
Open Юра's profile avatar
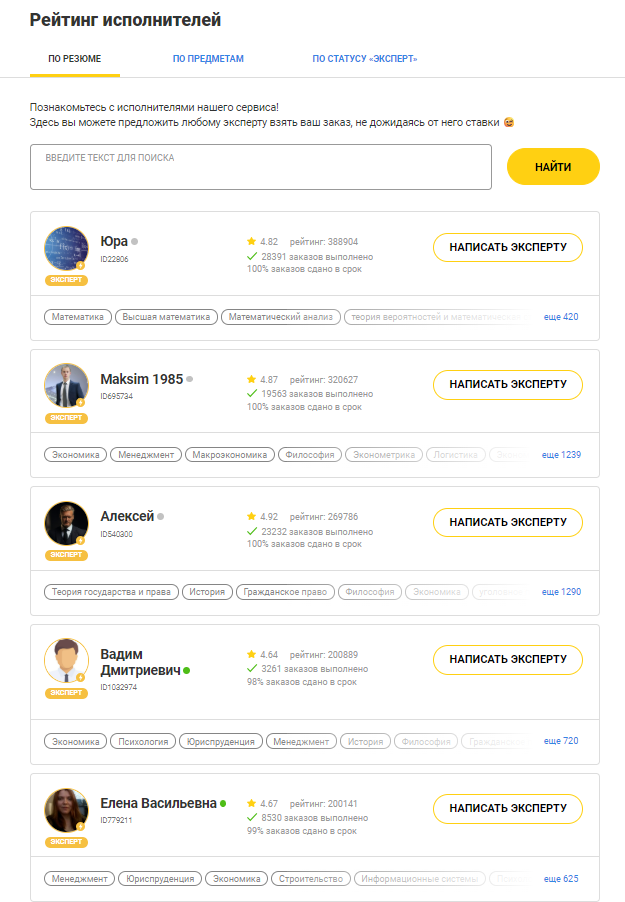tap(66, 248)
